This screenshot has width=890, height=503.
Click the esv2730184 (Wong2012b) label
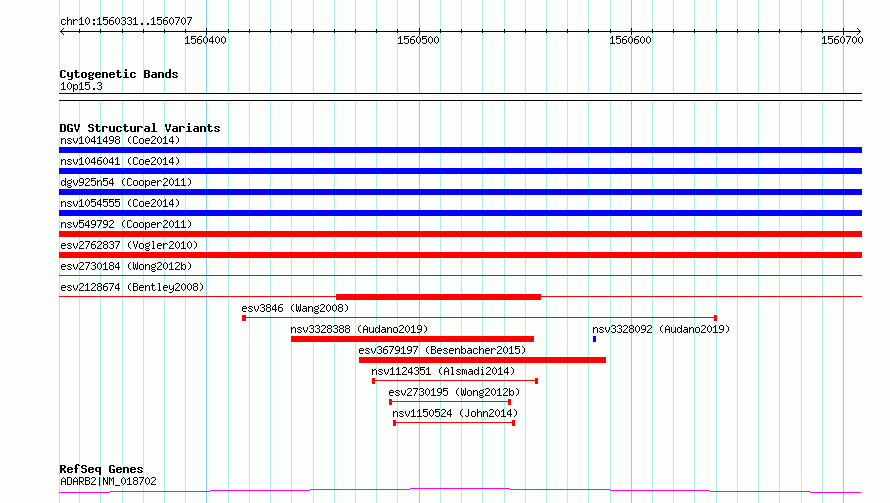(x=126, y=266)
